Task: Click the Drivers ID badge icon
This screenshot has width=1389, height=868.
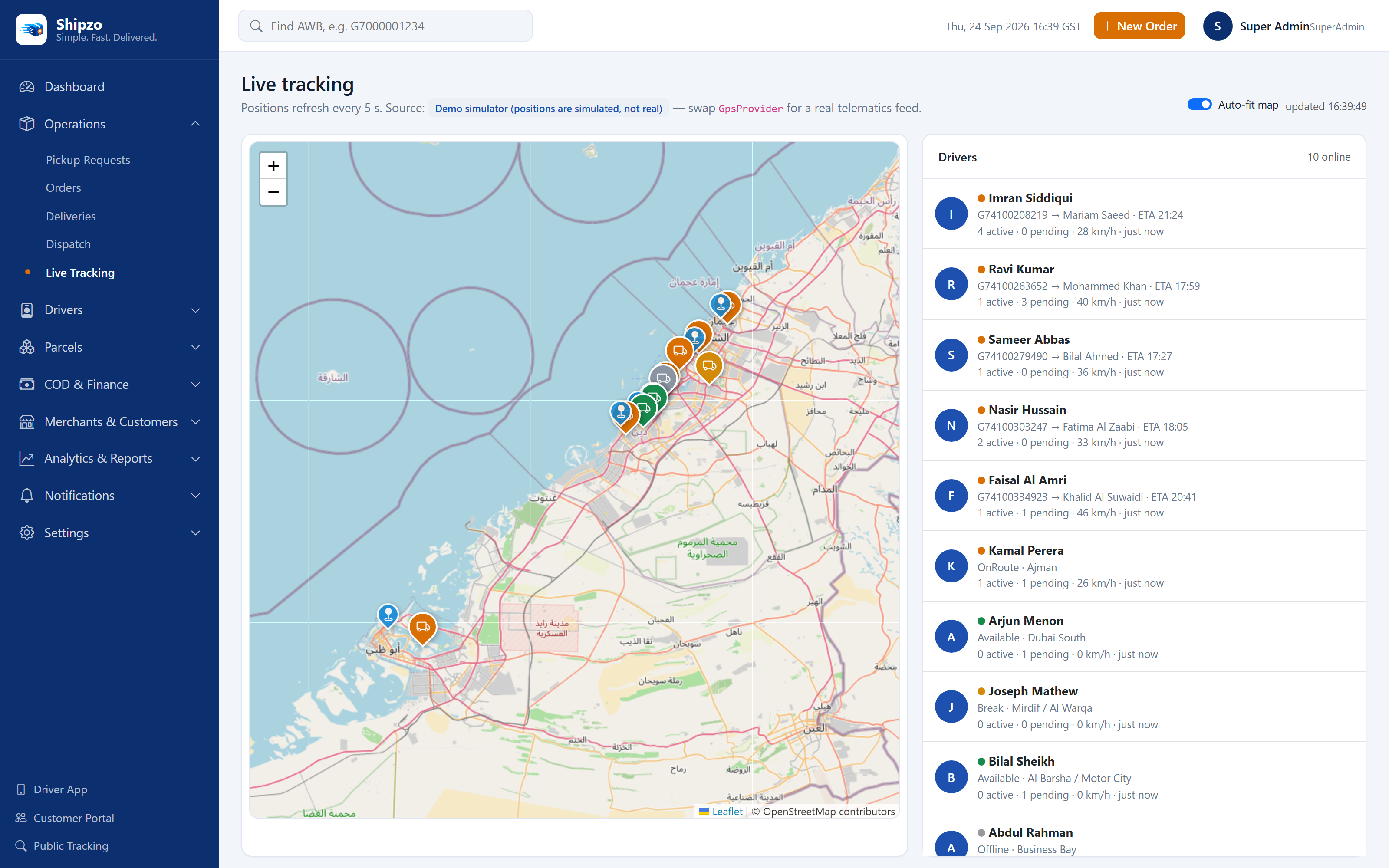Action: tap(26, 310)
